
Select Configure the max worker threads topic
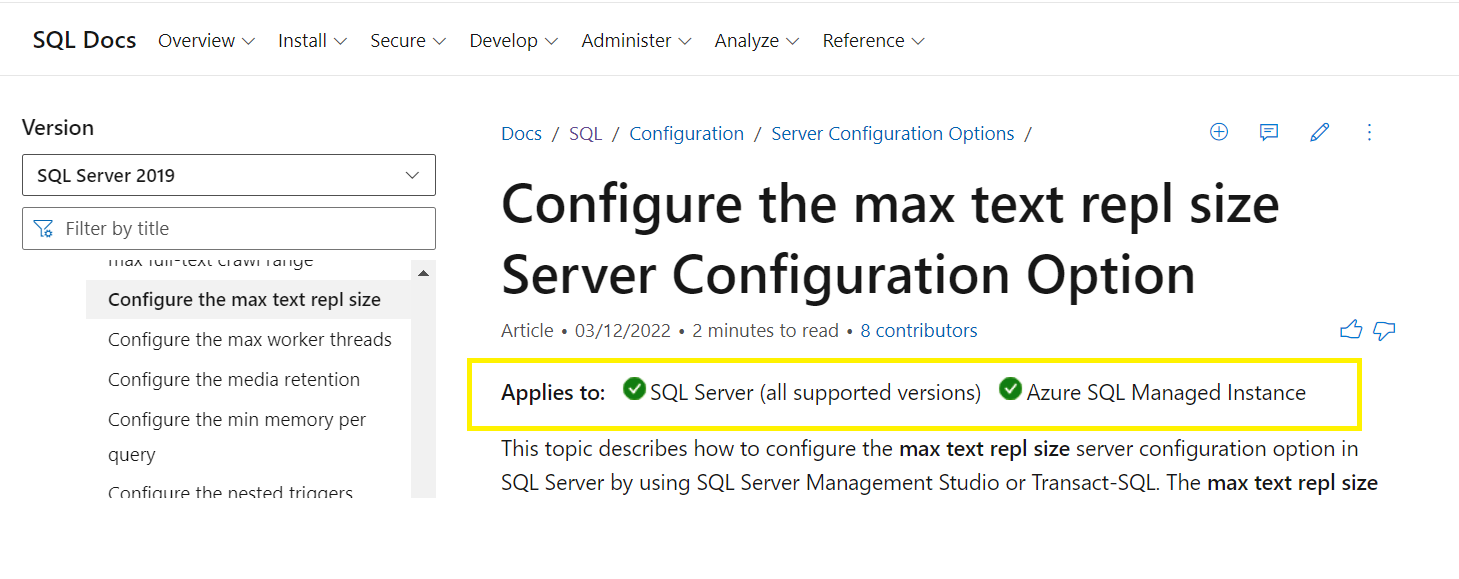pyautogui.click(x=250, y=339)
